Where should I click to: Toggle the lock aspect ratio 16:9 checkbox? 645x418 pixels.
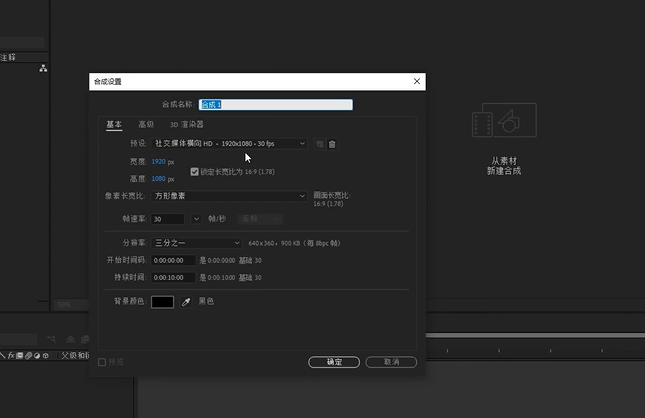(194, 172)
